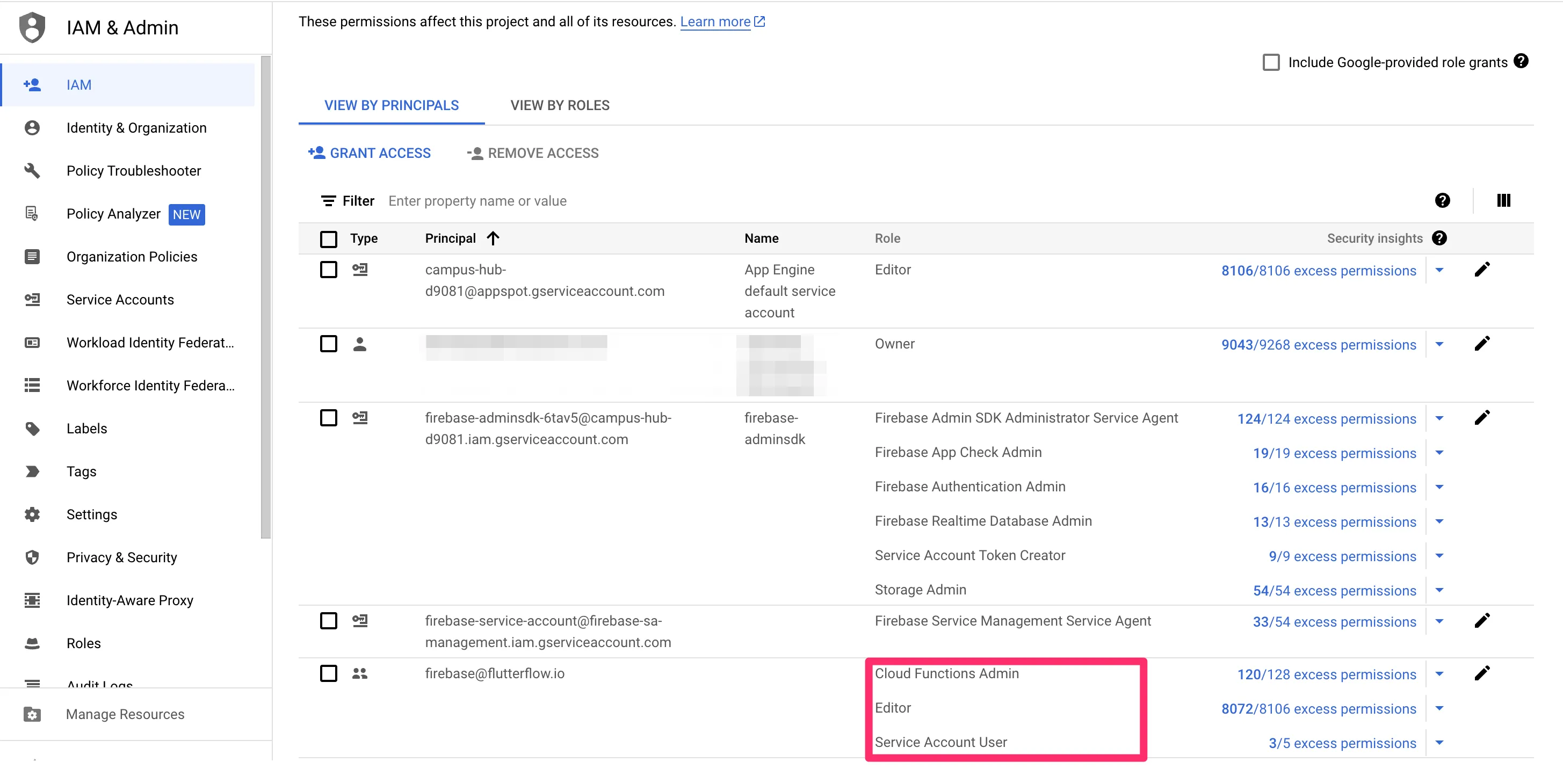The image size is (1563, 784).
Task: Open dropdown next to 124/124 excess permissions
Action: tap(1439, 418)
